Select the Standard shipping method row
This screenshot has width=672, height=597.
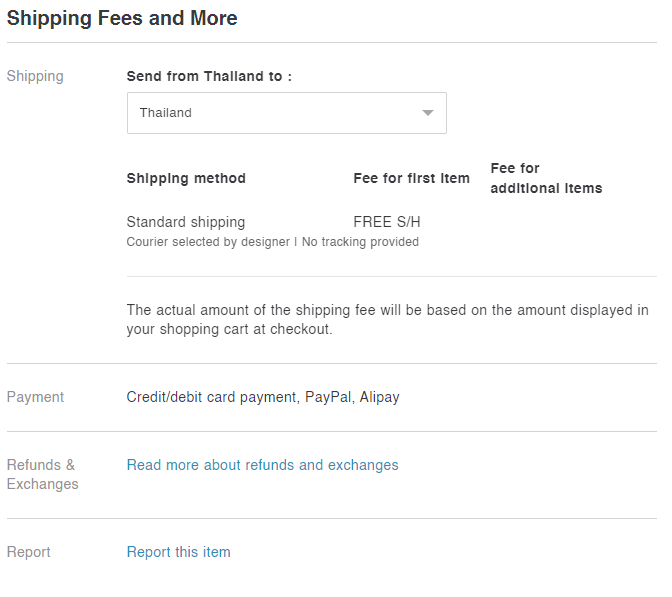186,222
